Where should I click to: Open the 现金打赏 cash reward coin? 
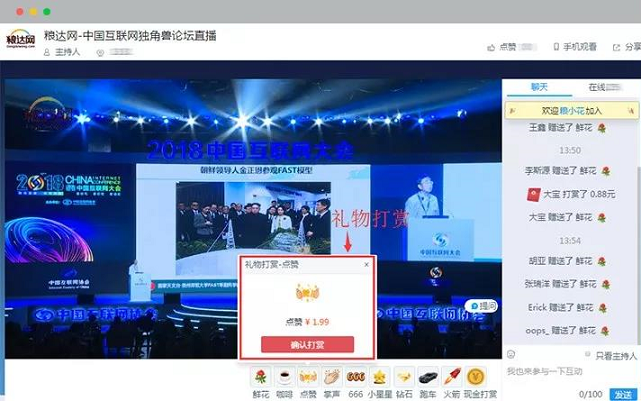coord(476,377)
